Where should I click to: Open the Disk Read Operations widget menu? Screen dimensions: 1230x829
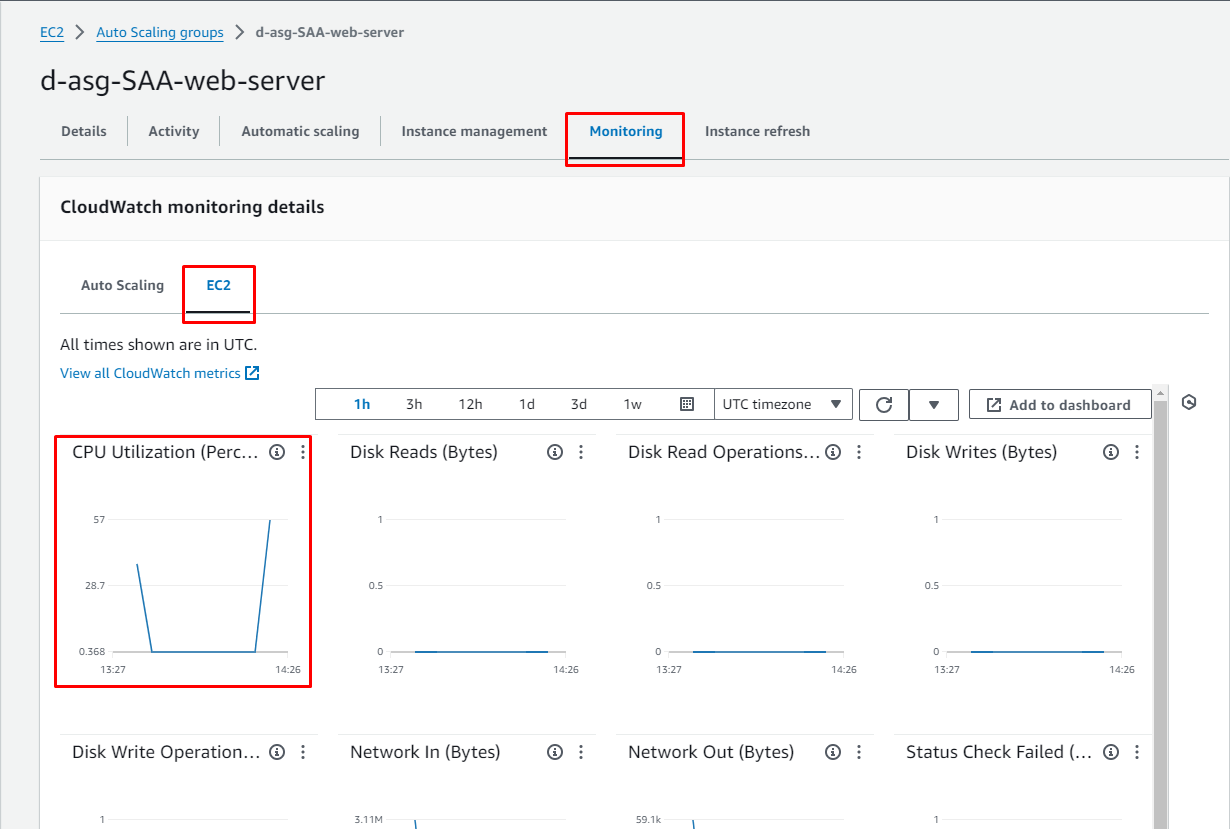[859, 452]
